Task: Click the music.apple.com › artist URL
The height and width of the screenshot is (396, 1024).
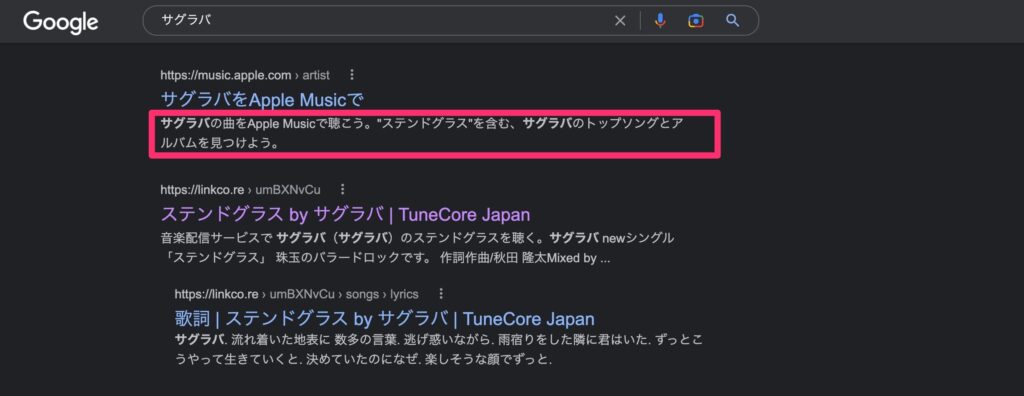Action: coord(245,74)
